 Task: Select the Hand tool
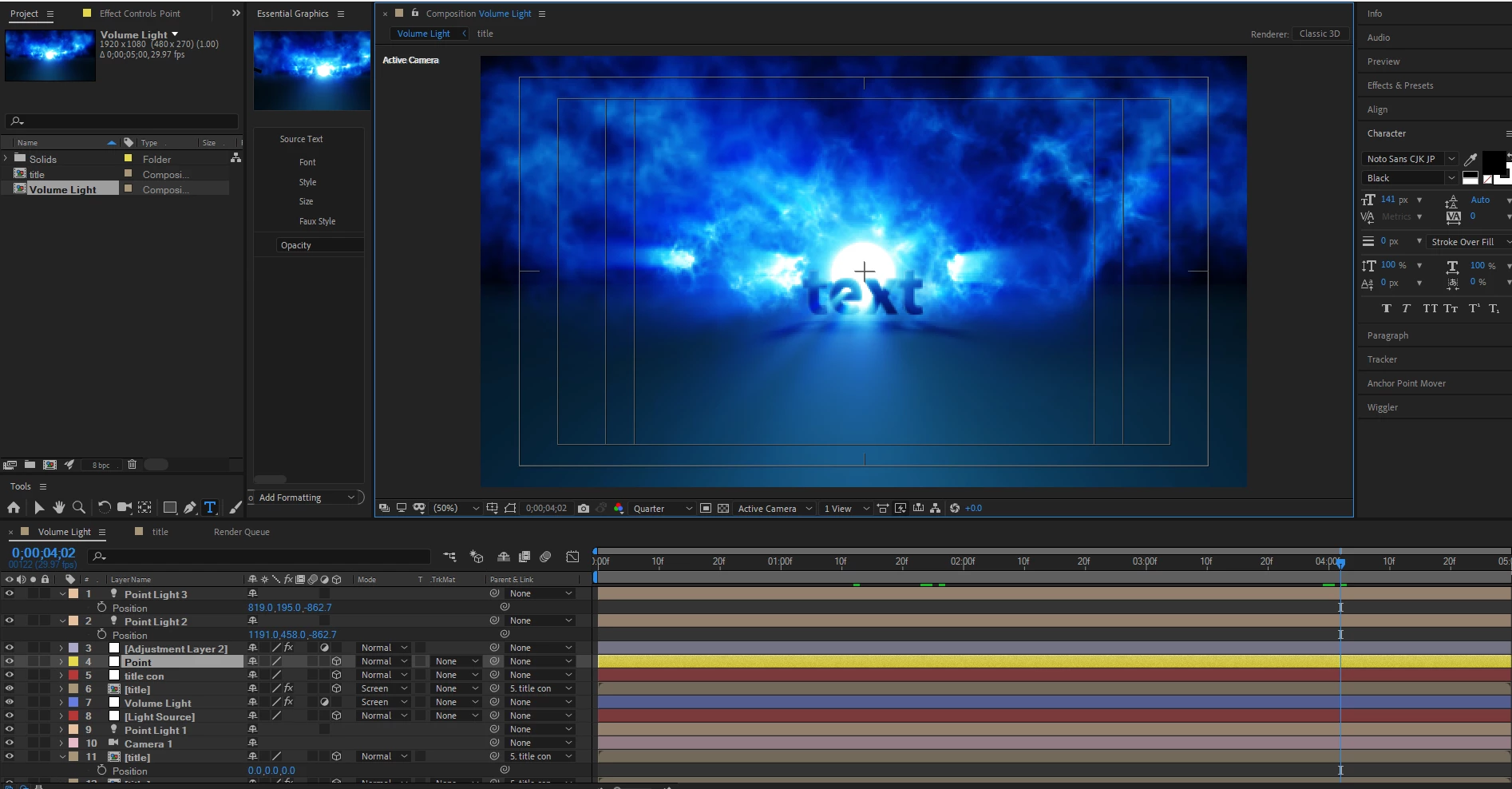[59, 507]
